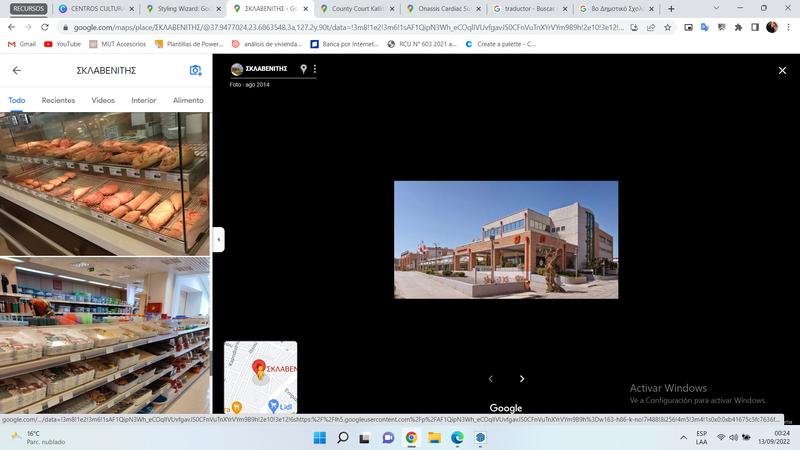Open YouTube bookmark
Image resolution: width=800 pixels, height=450 pixels.
pyautogui.click(x=62, y=44)
